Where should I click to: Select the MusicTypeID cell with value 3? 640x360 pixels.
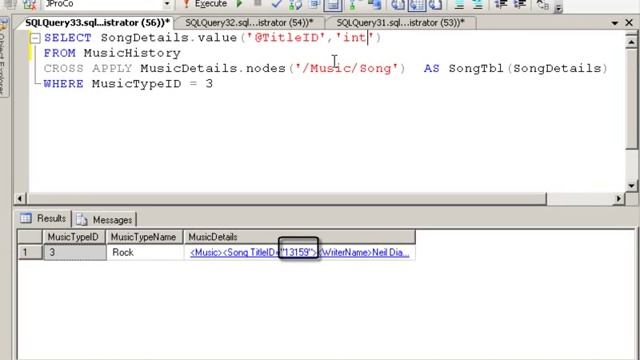74,252
